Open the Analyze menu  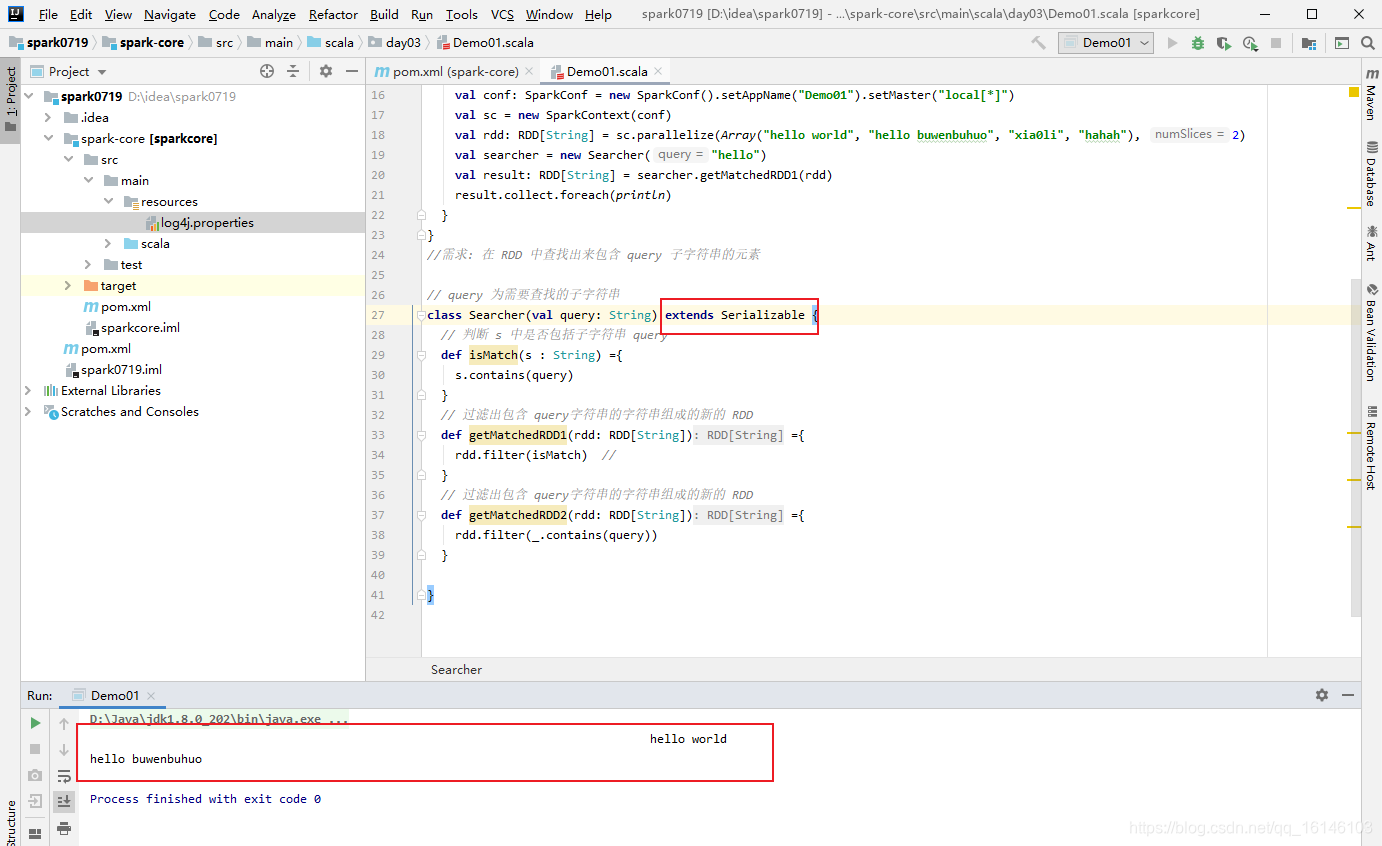273,14
